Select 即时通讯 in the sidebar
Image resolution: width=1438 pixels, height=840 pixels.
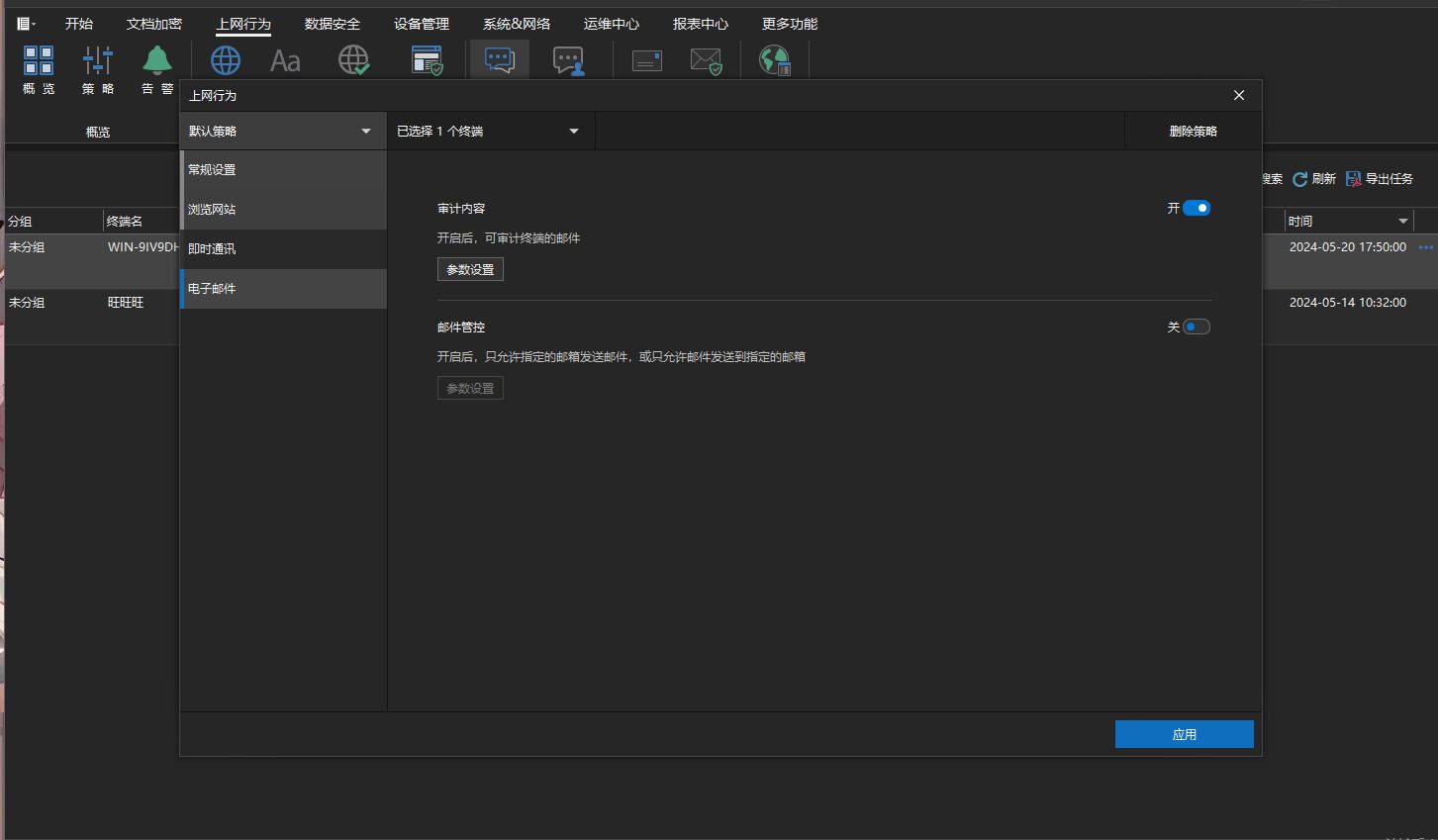click(x=283, y=249)
